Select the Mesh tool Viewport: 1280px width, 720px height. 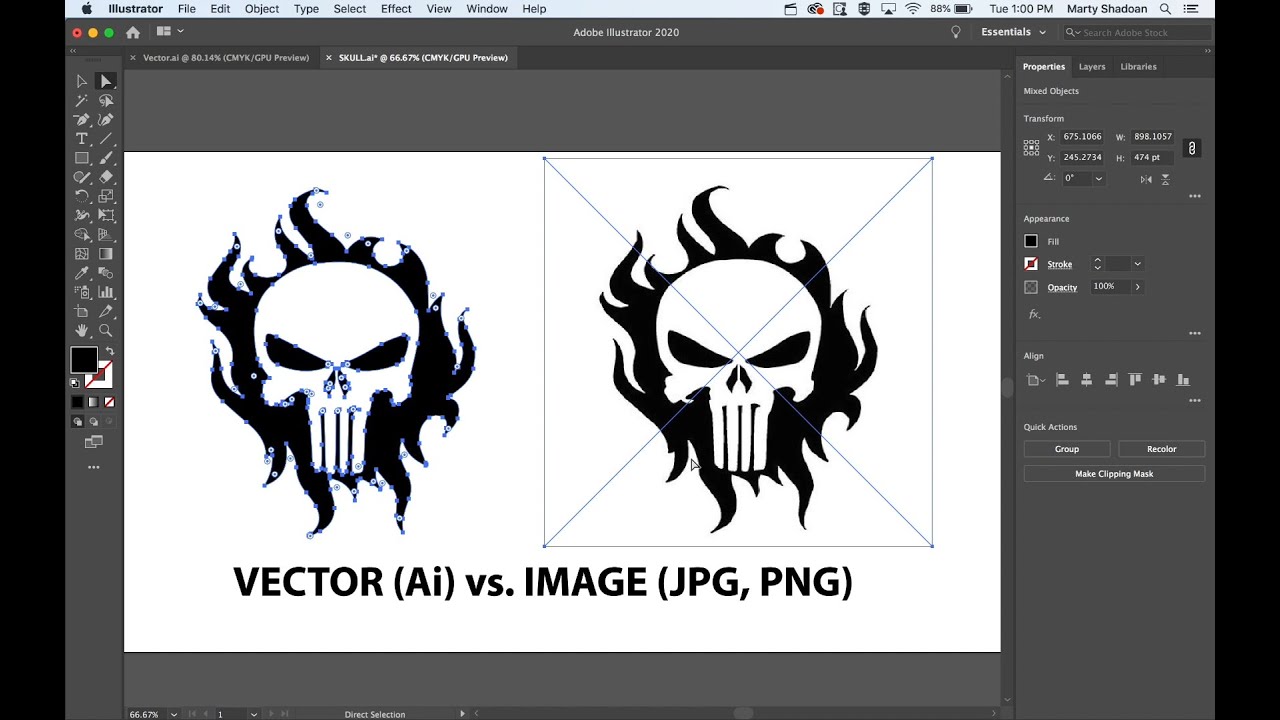[x=82, y=254]
